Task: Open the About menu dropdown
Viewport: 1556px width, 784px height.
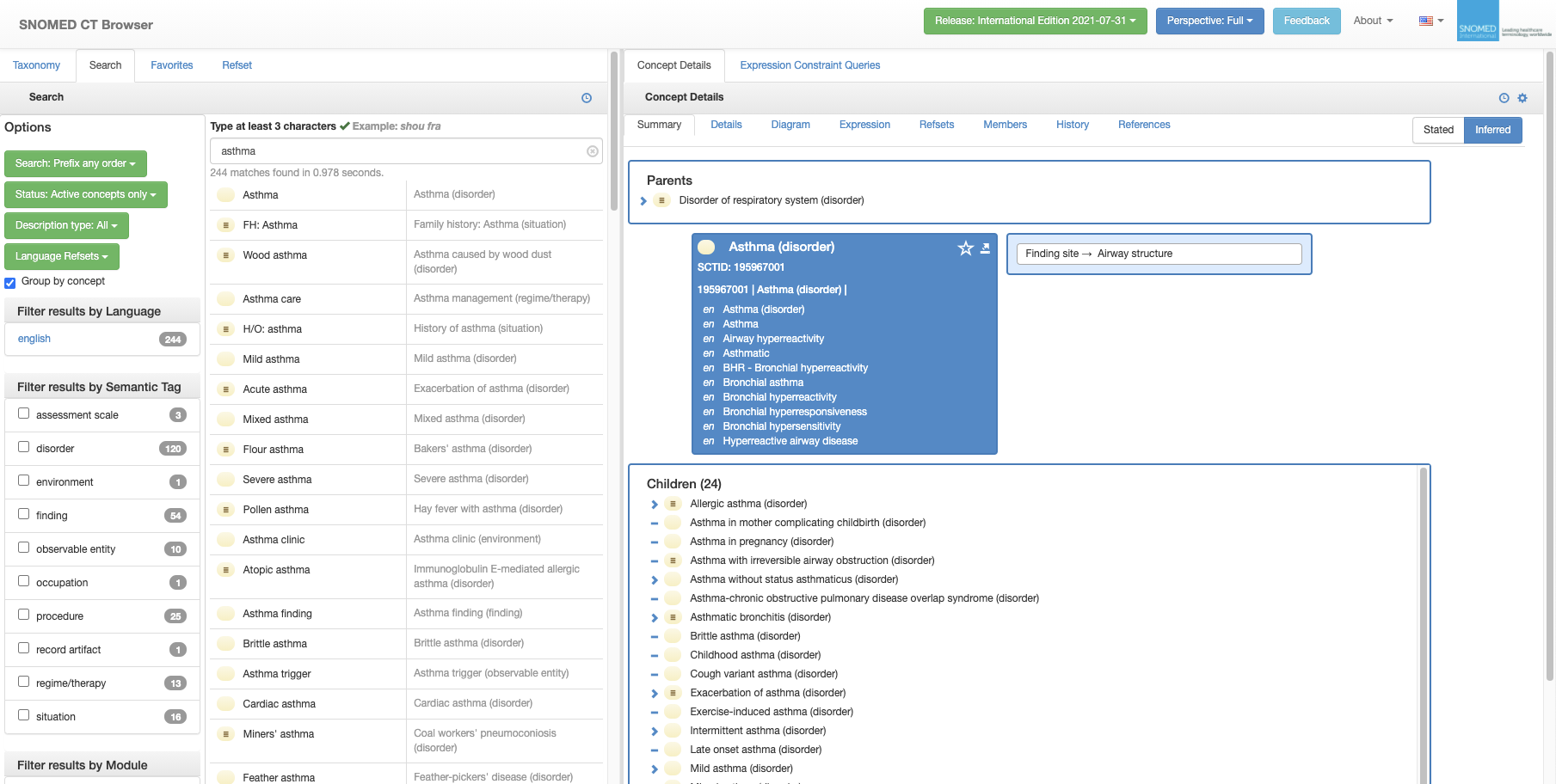Action: [1373, 21]
